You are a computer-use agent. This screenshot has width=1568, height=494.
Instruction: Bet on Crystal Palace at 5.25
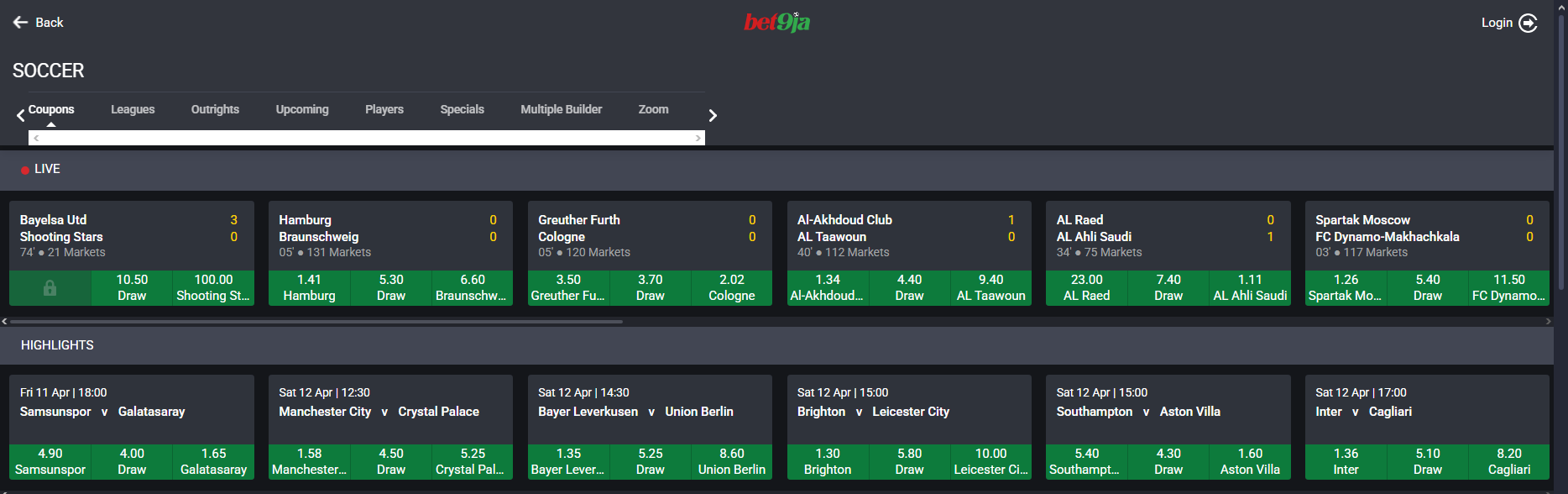pyautogui.click(x=473, y=462)
